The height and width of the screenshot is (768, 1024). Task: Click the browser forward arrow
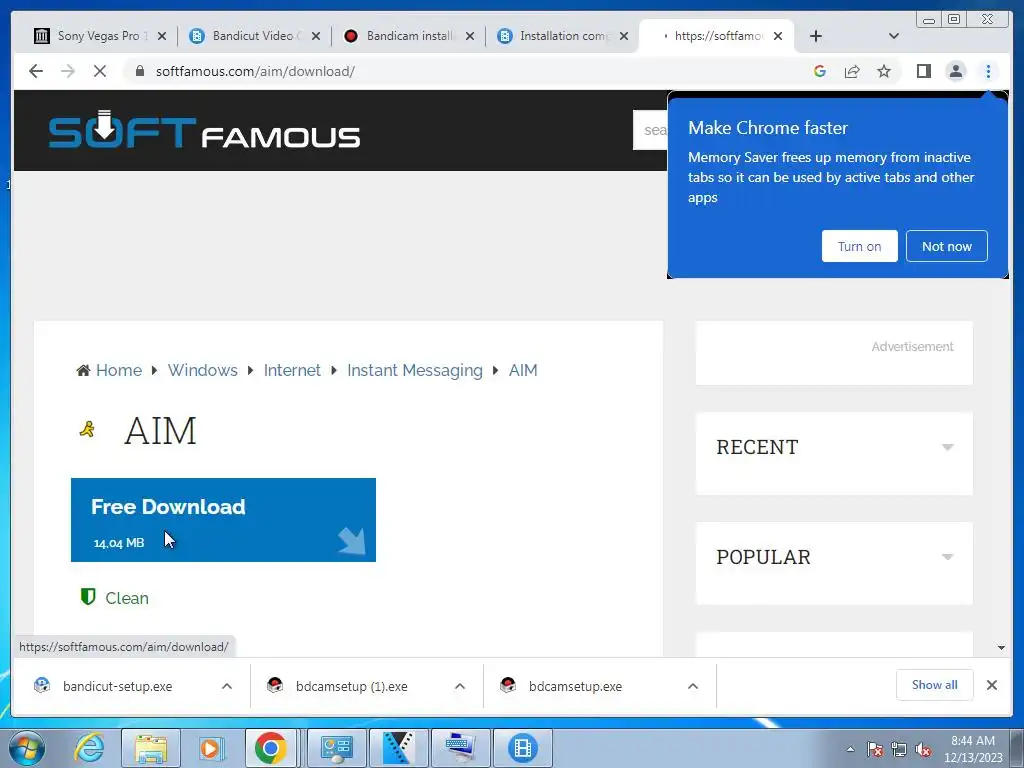coord(68,71)
